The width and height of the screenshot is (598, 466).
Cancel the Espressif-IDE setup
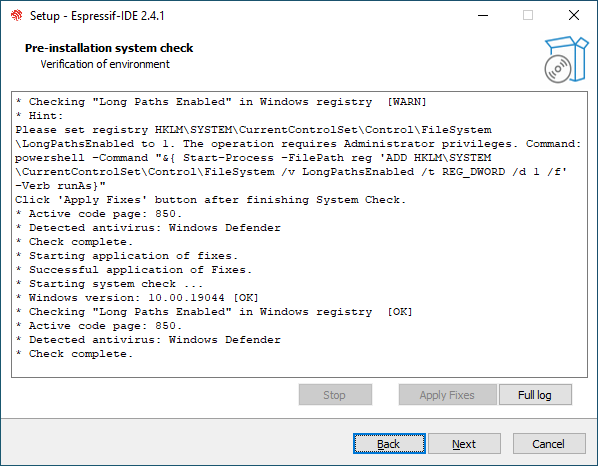click(x=549, y=444)
